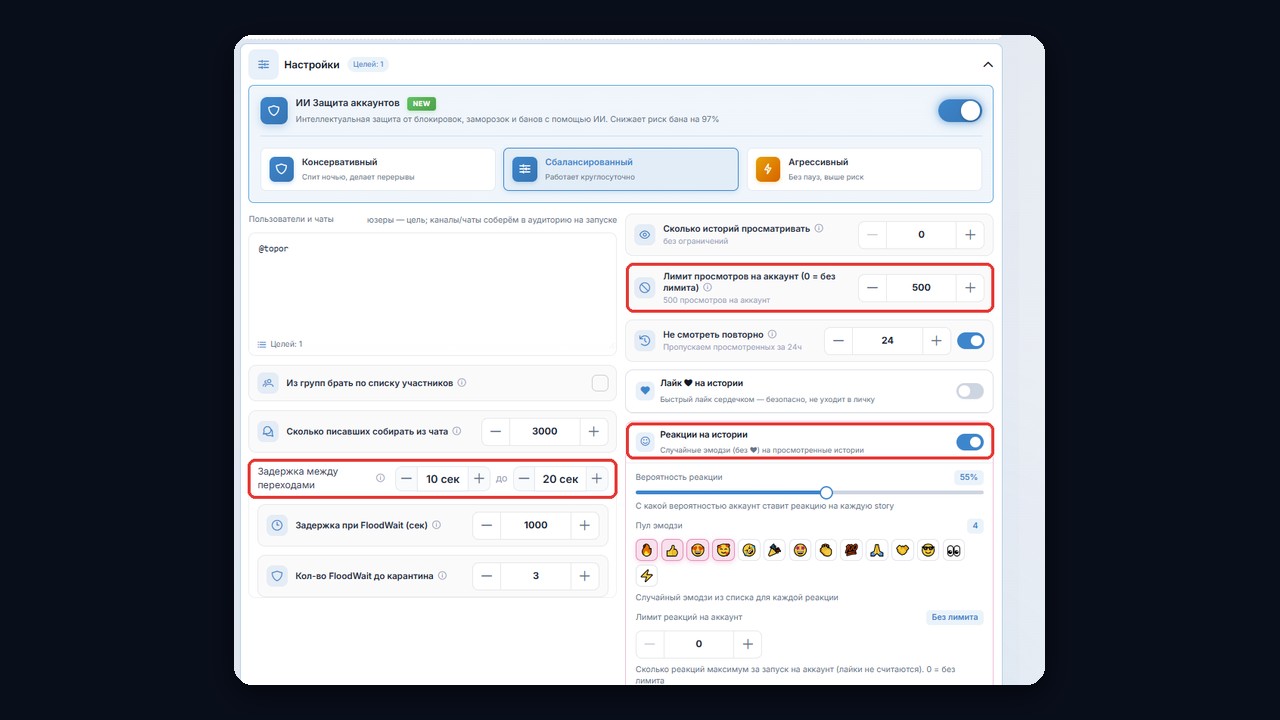Choose the Сбалансированный protection mode

621,169
